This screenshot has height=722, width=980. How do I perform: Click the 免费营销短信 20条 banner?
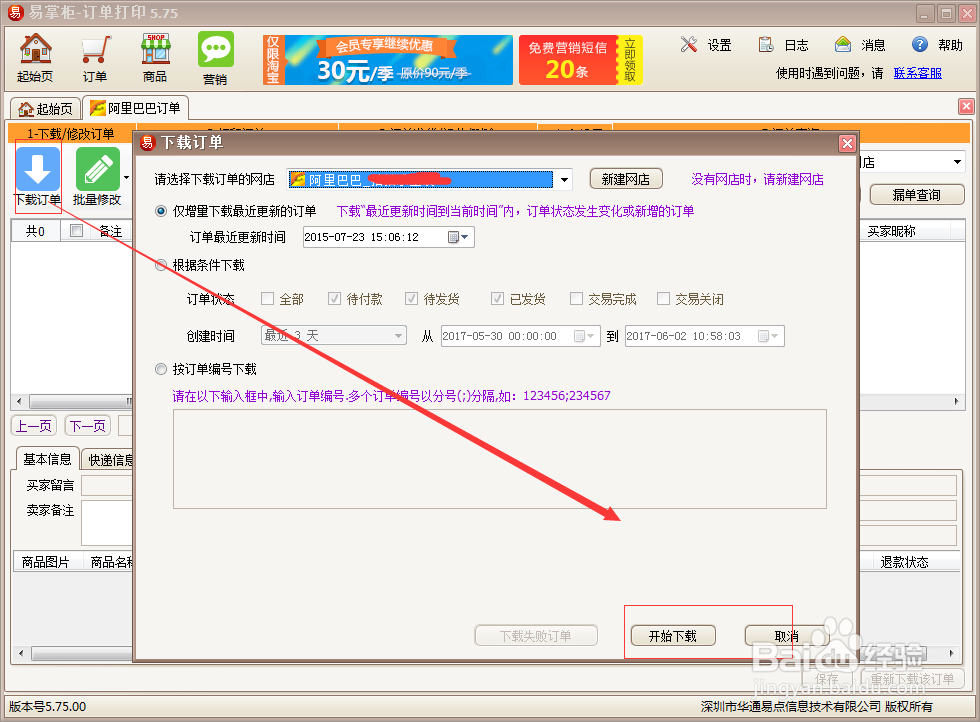[581, 60]
